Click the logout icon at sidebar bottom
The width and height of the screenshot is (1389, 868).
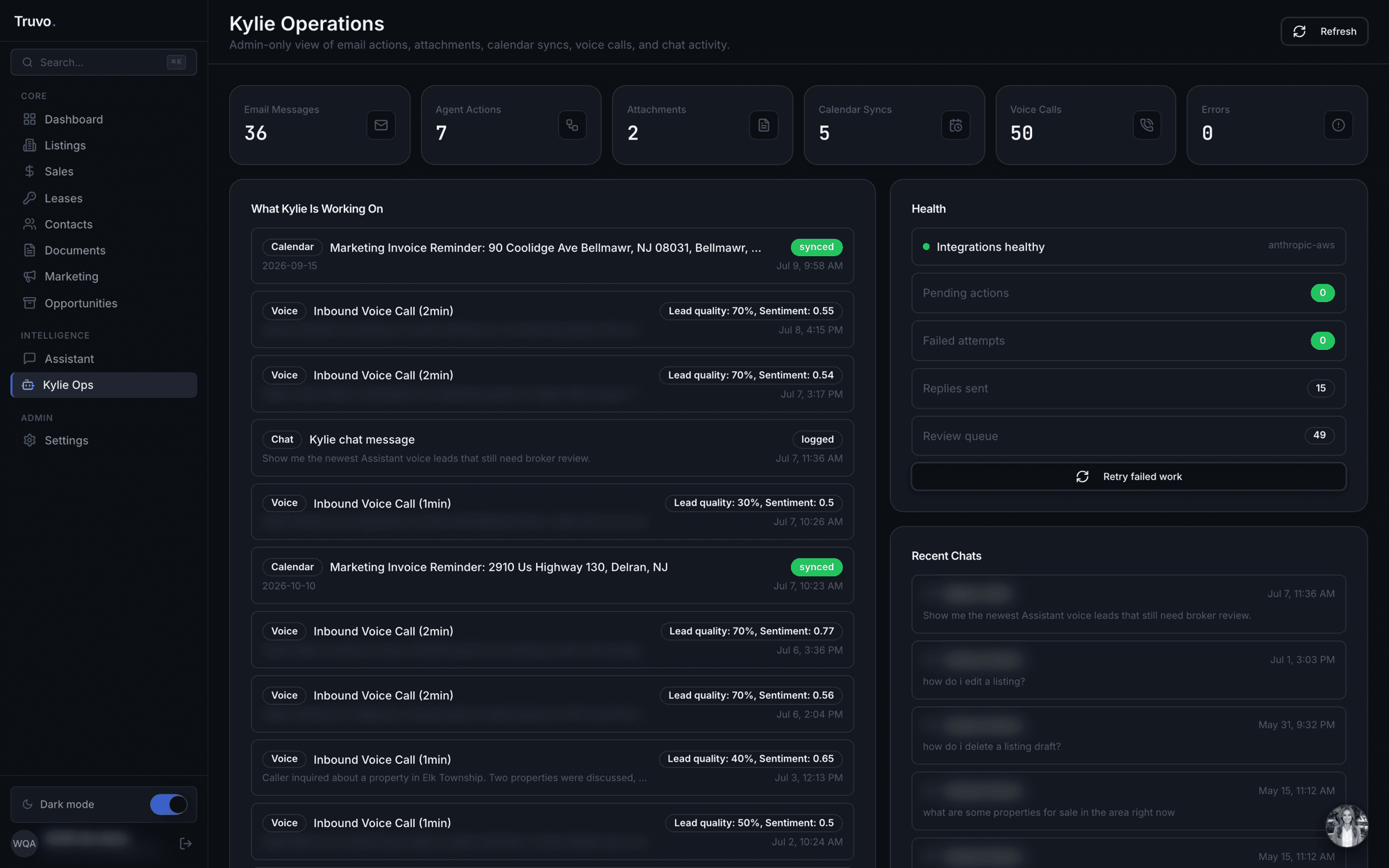(x=185, y=843)
